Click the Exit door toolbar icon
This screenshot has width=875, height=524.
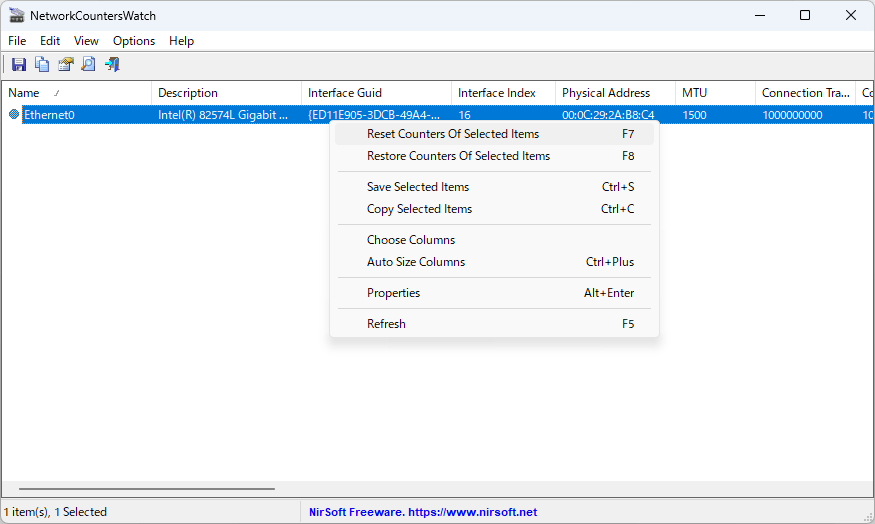coord(112,65)
